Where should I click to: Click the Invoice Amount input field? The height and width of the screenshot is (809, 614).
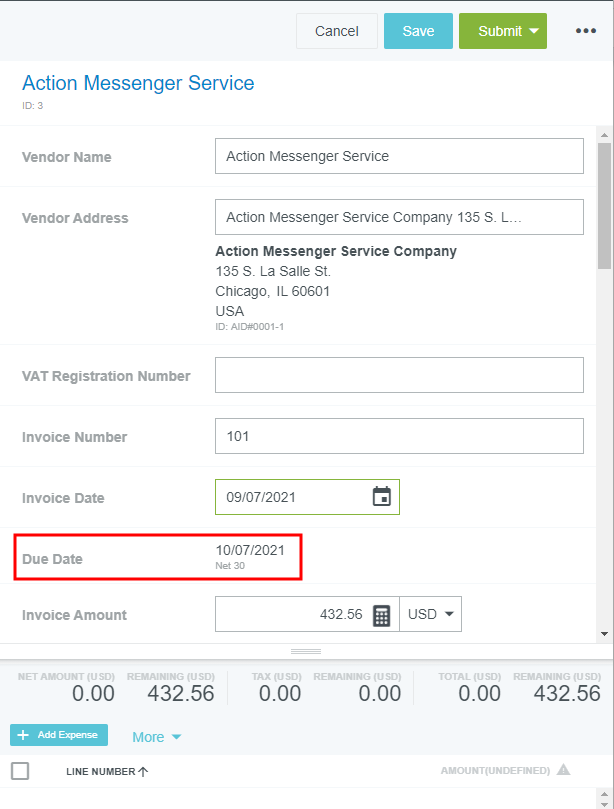(290, 615)
